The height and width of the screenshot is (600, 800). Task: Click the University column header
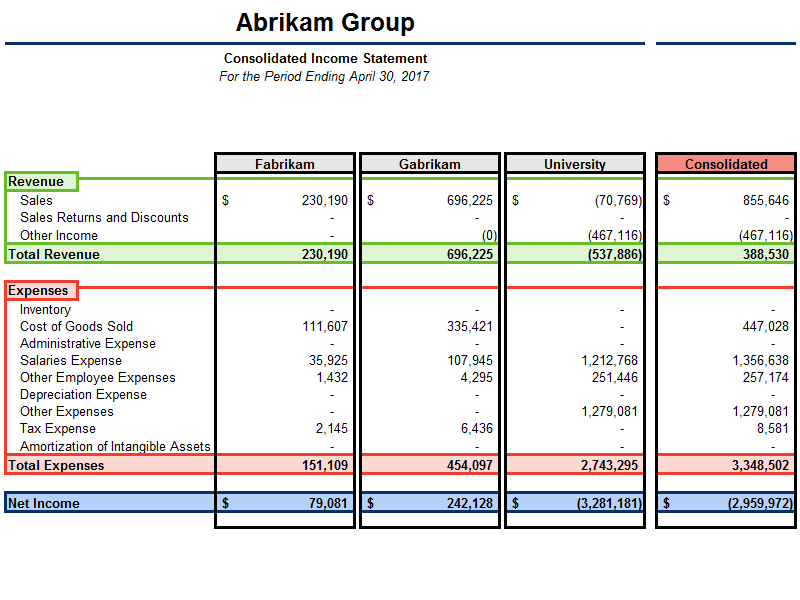[x=574, y=164]
